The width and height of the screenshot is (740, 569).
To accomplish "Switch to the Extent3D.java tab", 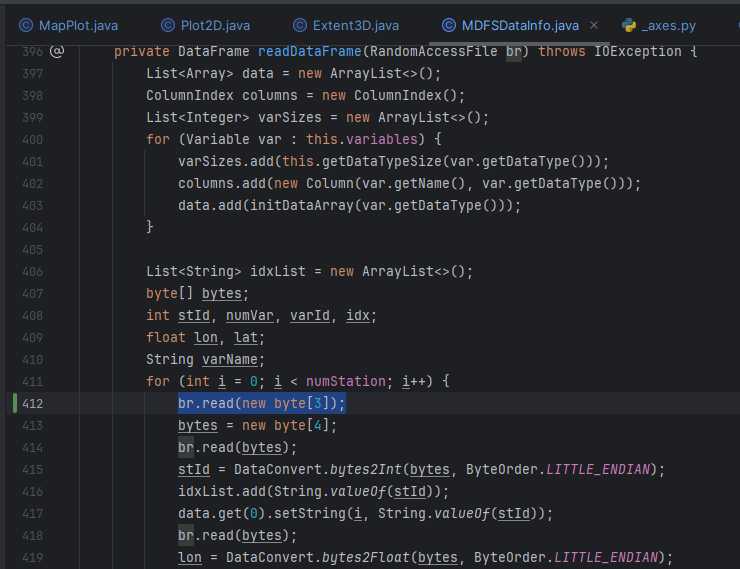I will (x=355, y=25).
